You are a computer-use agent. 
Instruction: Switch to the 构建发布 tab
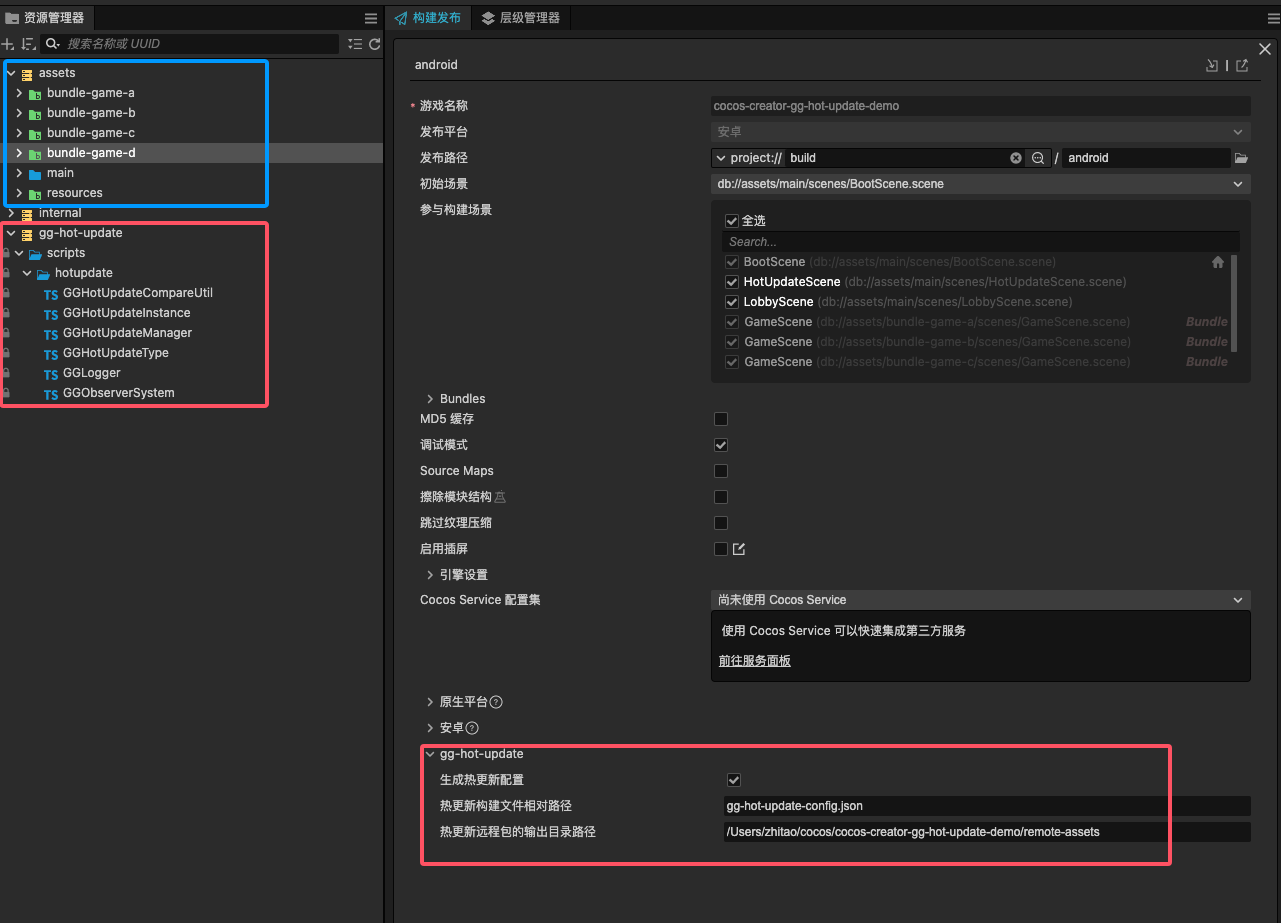click(427, 18)
